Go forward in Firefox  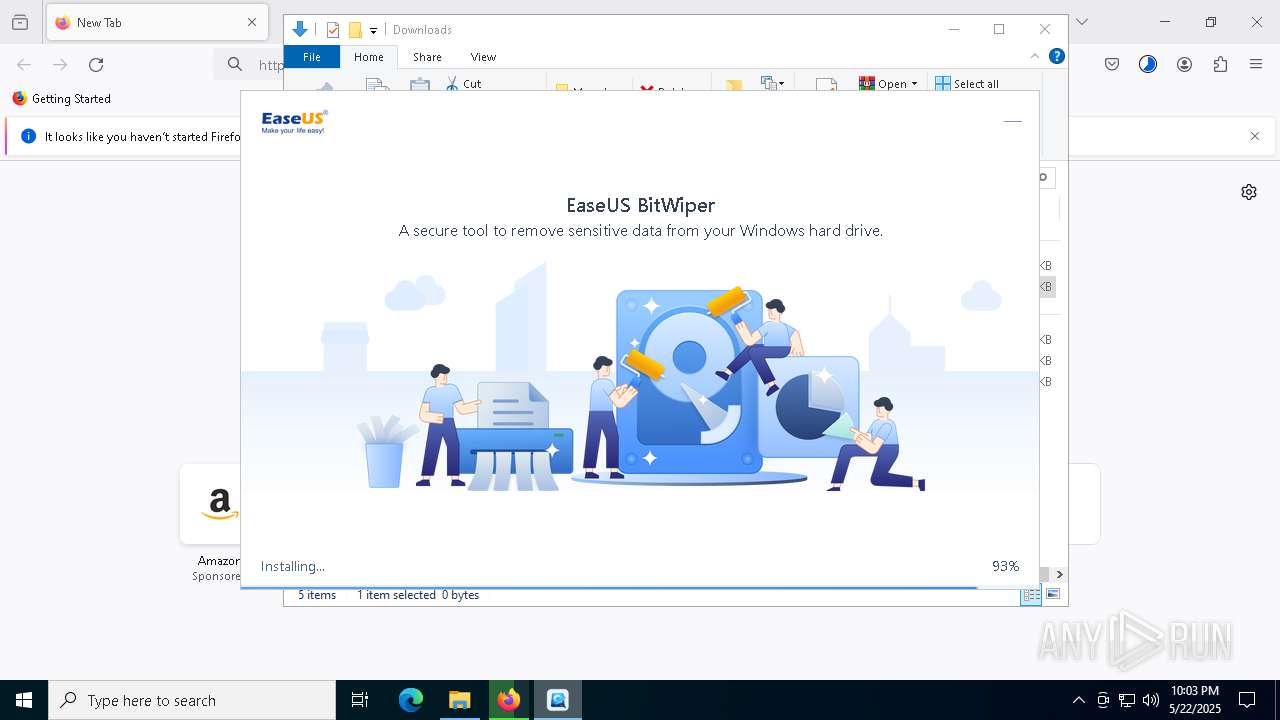click(60, 65)
